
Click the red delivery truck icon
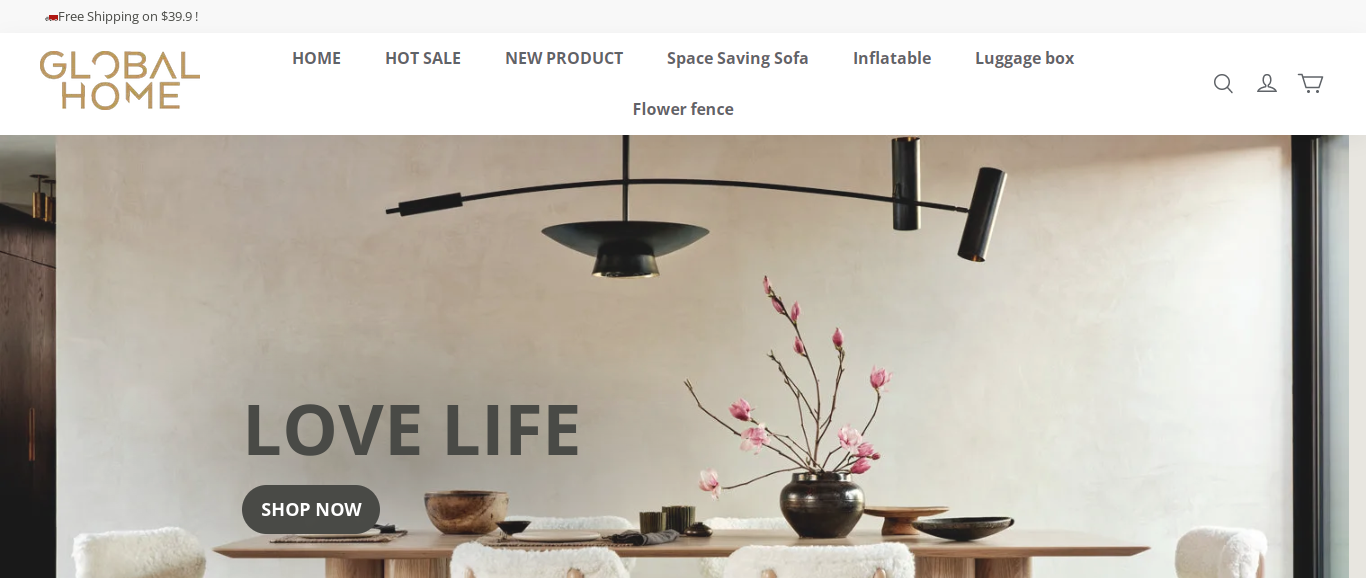coord(51,17)
